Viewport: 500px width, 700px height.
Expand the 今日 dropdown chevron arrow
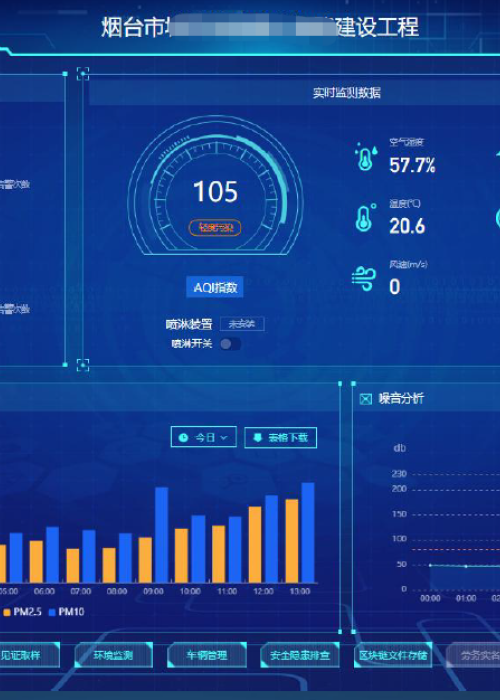pyautogui.click(x=224, y=438)
